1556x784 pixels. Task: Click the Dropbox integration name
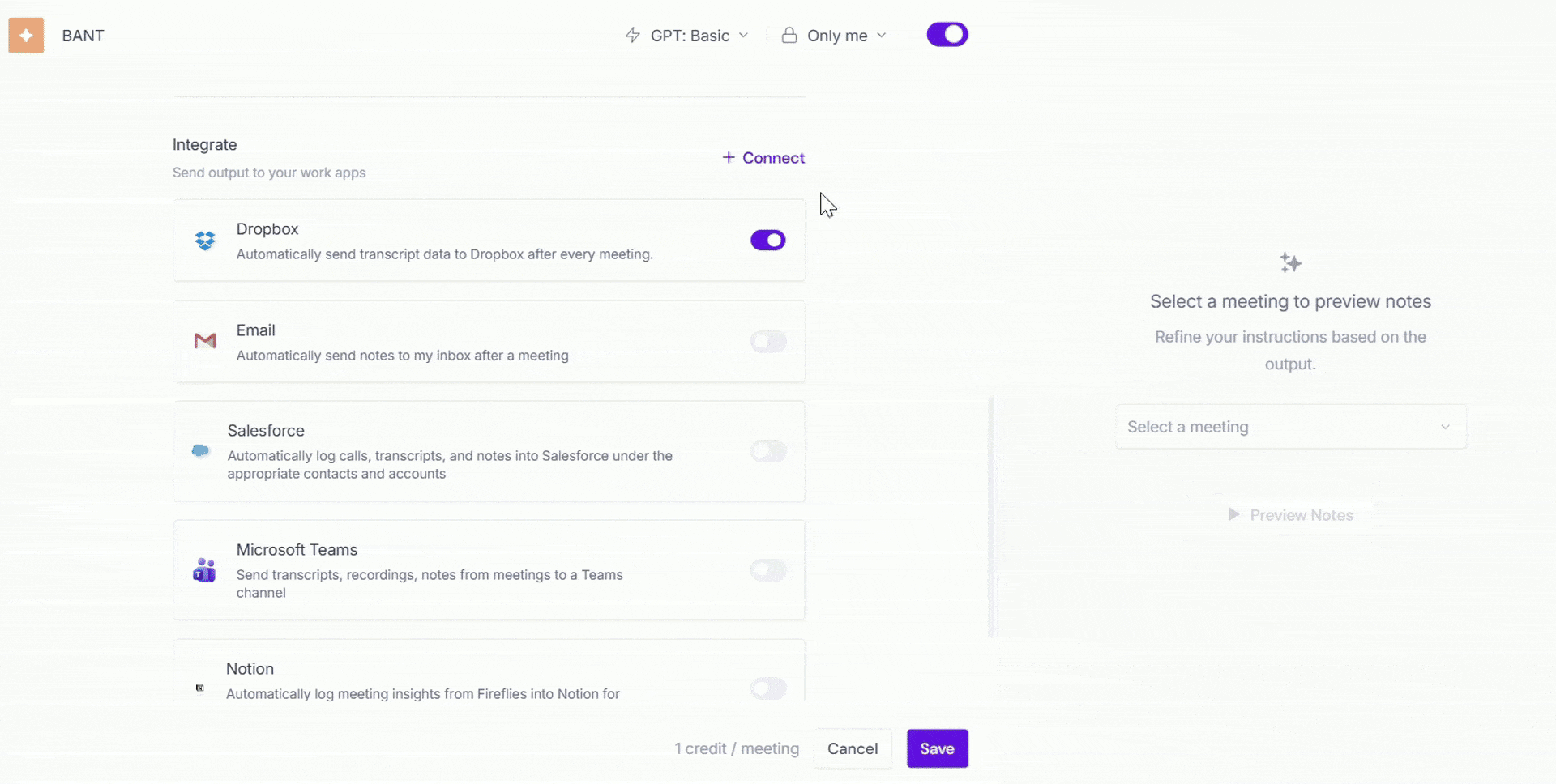coord(267,229)
